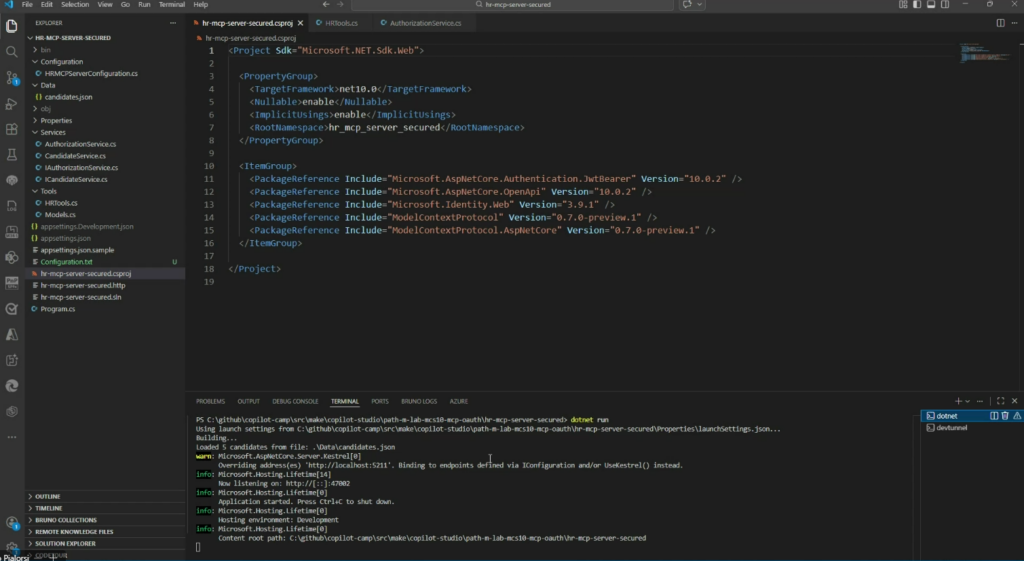This screenshot has width=1024, height=561.
Task: Switch to the PROBLEMS panel tab
Action: [210, 401]
